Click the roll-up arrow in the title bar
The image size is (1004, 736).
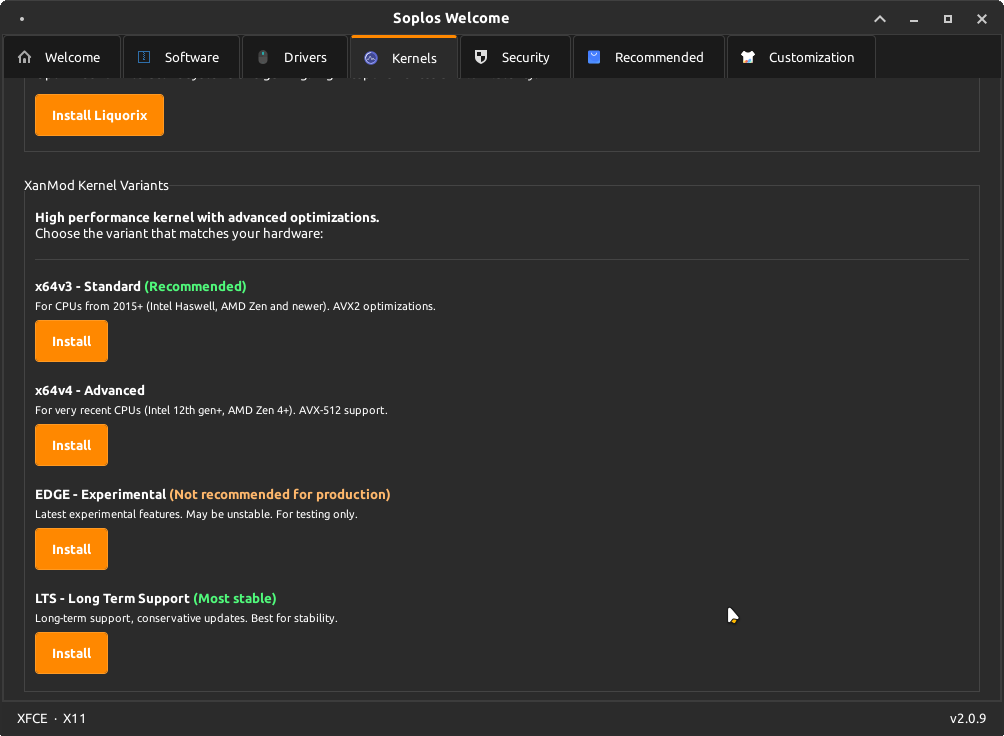point(880,19)
